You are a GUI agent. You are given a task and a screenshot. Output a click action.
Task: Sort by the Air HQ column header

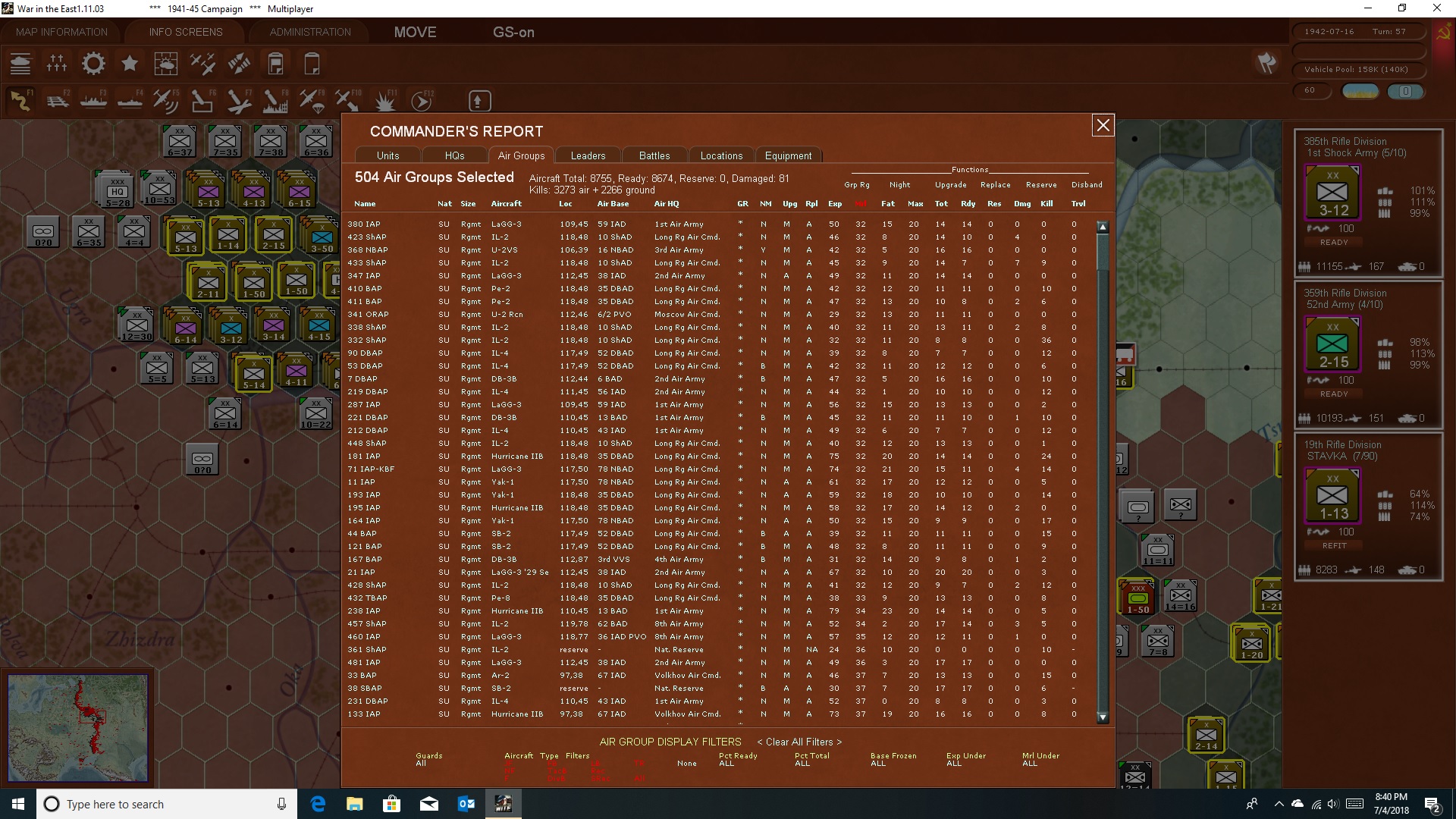click(667, 203)
